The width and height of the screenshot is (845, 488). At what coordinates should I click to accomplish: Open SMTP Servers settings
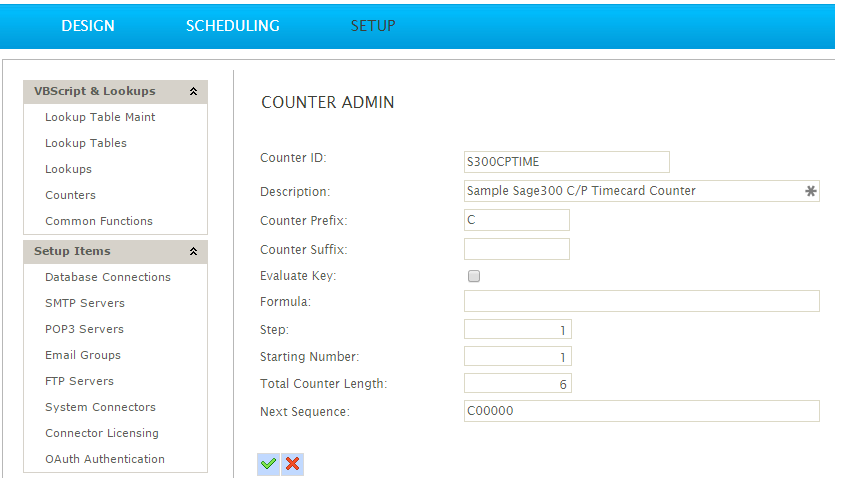pos(85,303)
